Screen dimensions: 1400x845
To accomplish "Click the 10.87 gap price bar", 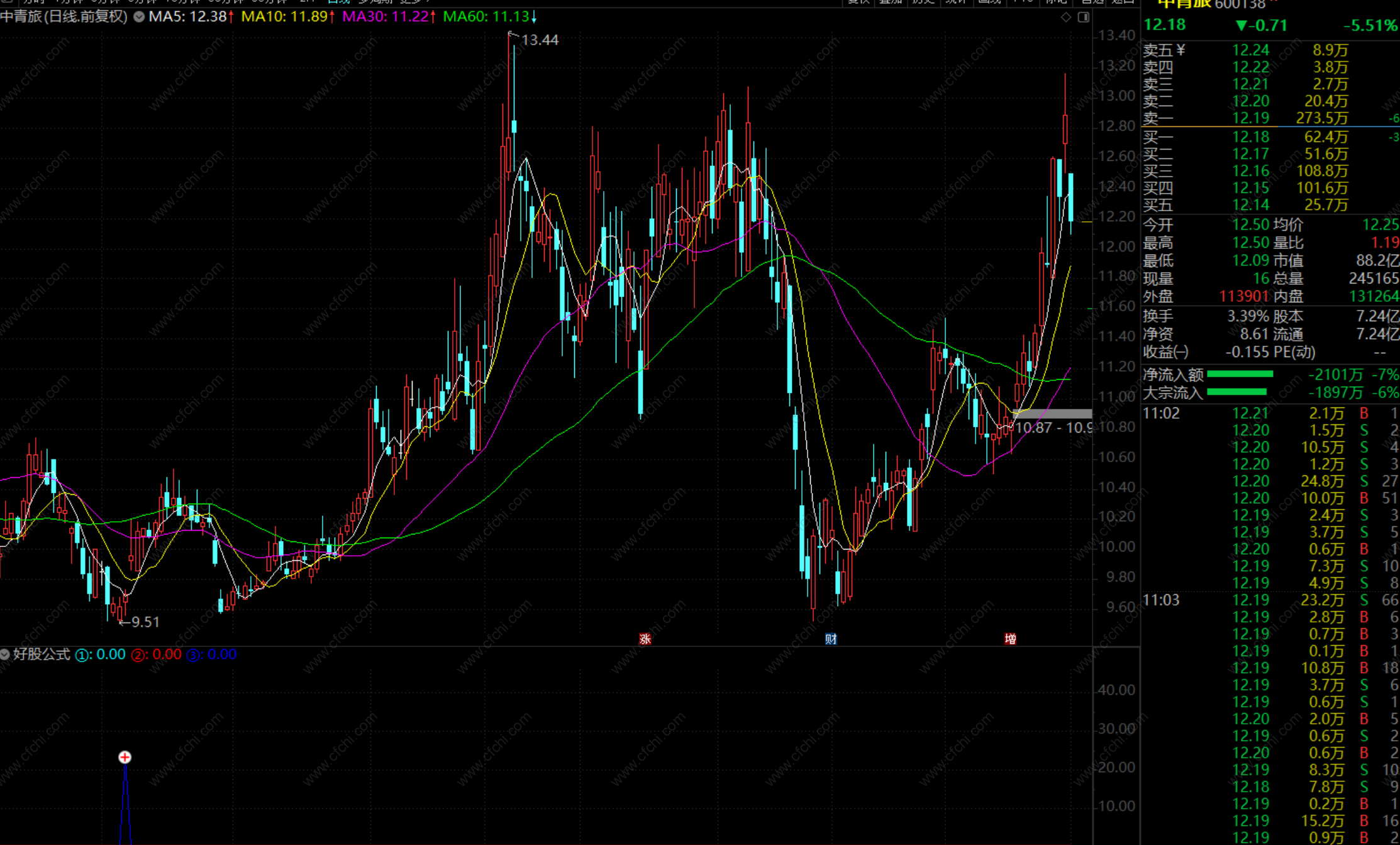I will tap(1052, 414).
